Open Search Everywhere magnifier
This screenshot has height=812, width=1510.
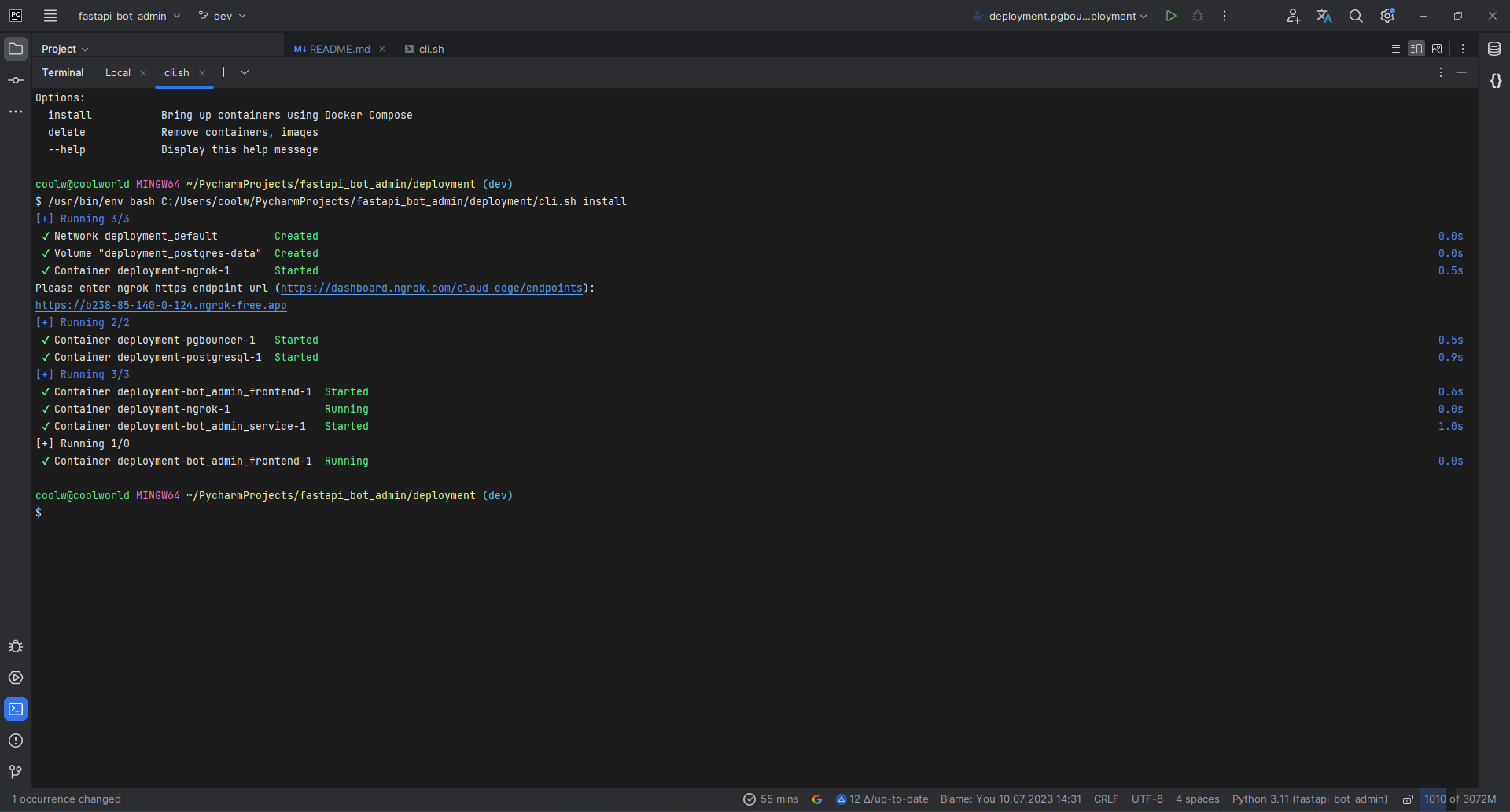[1356, 16]
